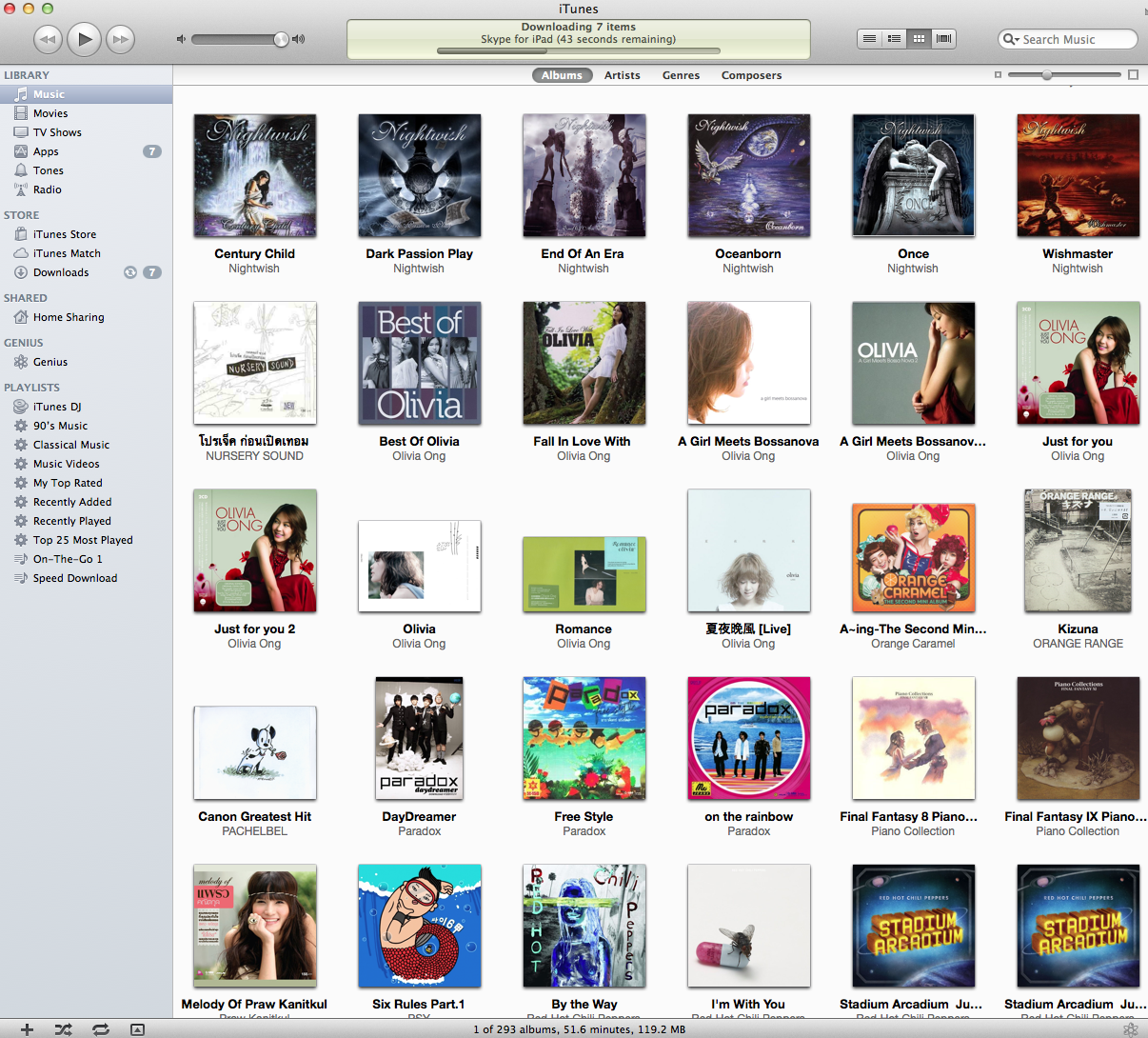The height and width of the screenshot is (1038, 1148).
Task: Click the "End Of An Era" album title
Action: click(x=583, y=253)
